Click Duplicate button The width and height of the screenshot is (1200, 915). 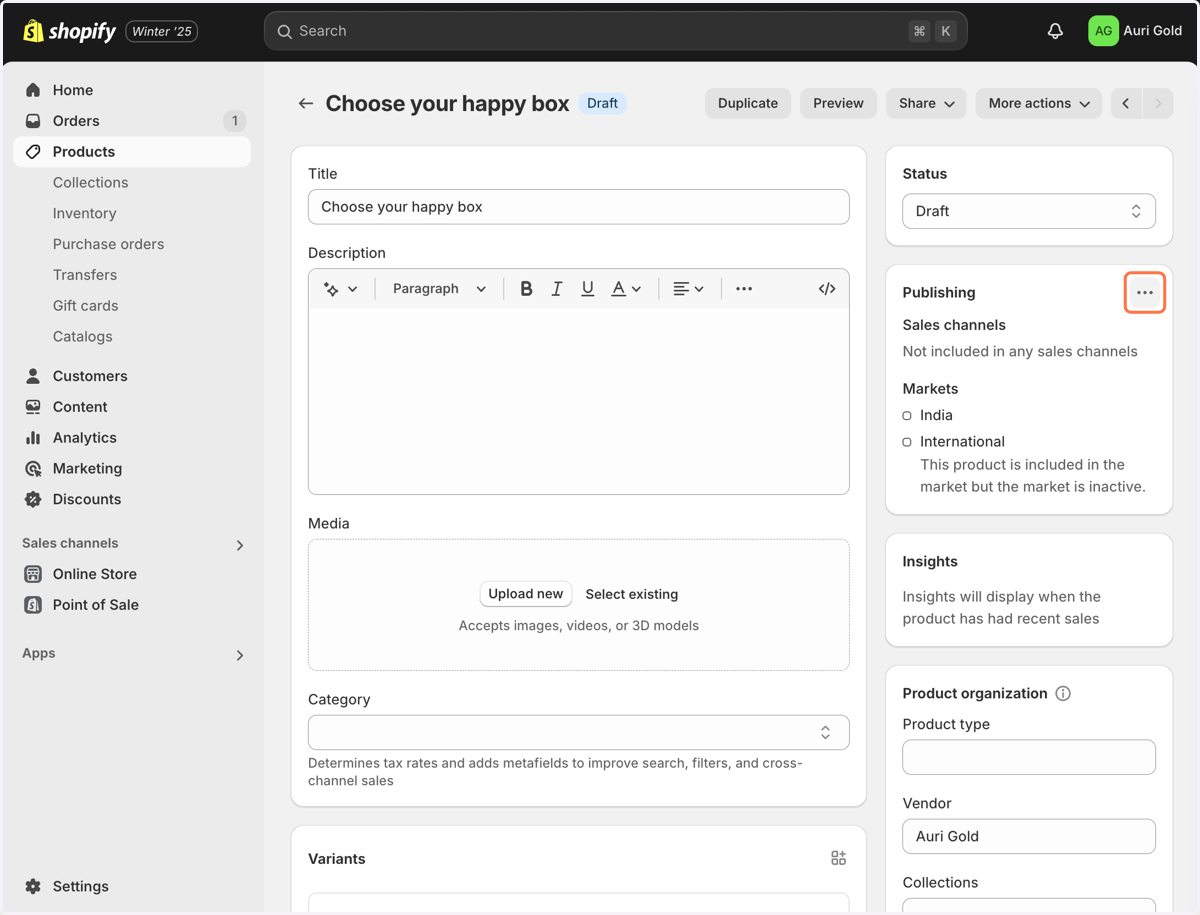(x=748, y=103)
